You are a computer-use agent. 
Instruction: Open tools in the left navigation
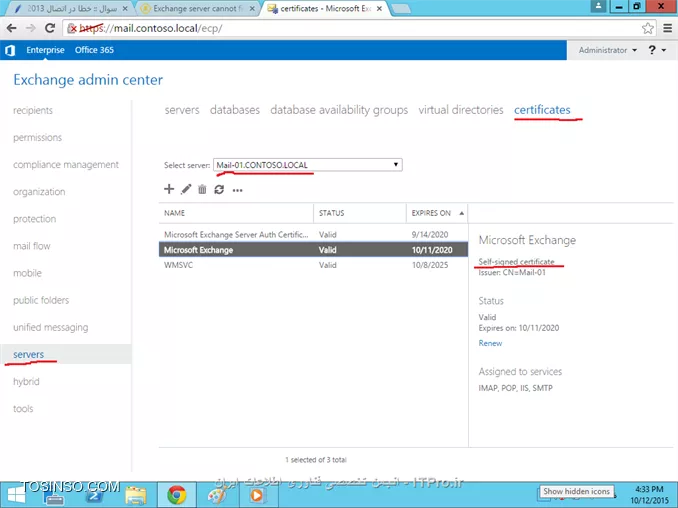pos(23,409)
